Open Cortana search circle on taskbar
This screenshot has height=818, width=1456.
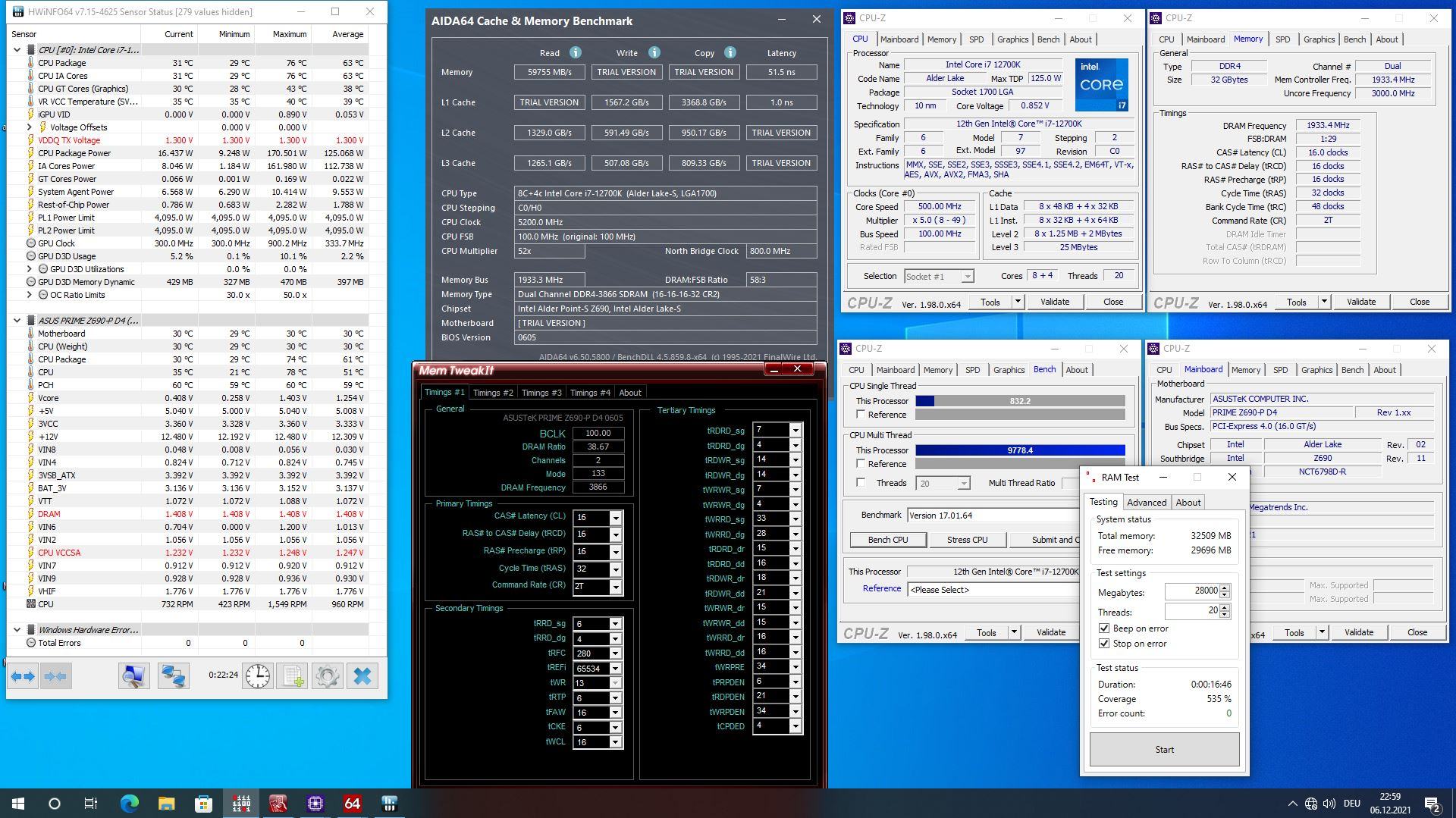pyautogui.click(x=55, y=804)
